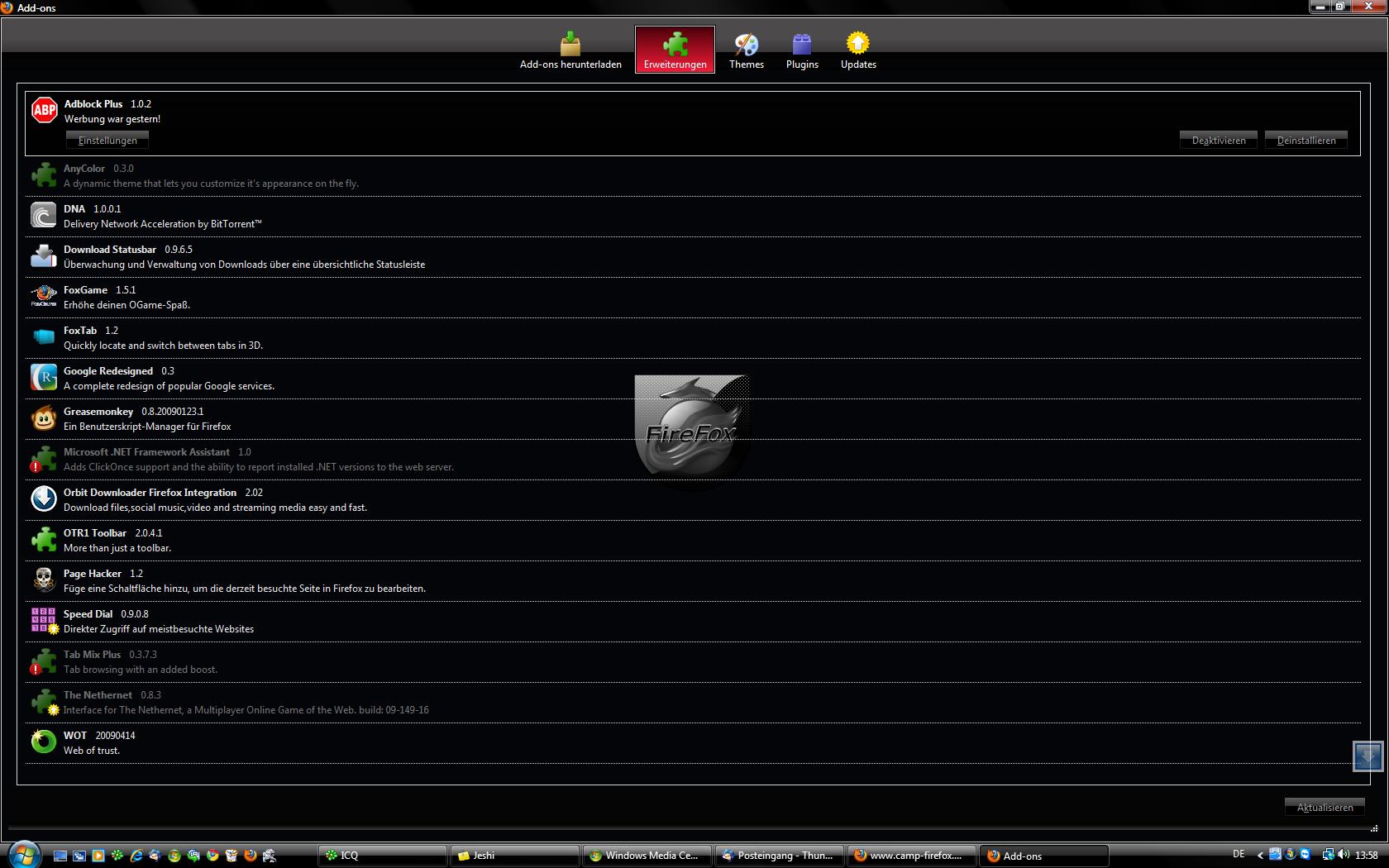Open the volume control in tray

1344,855
